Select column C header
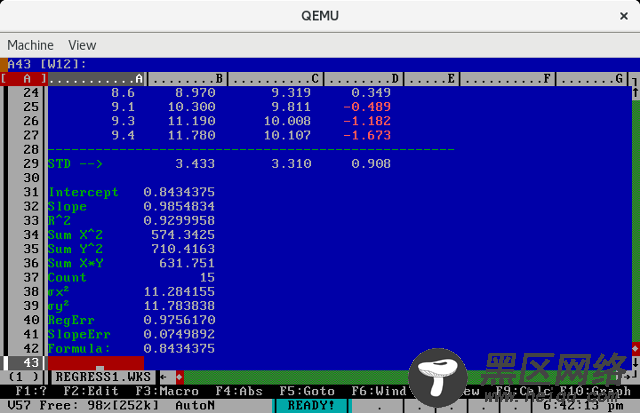Image resolution: width=640 pixels, height=413 pixels. pyautogui.click(x=276, y=79)
